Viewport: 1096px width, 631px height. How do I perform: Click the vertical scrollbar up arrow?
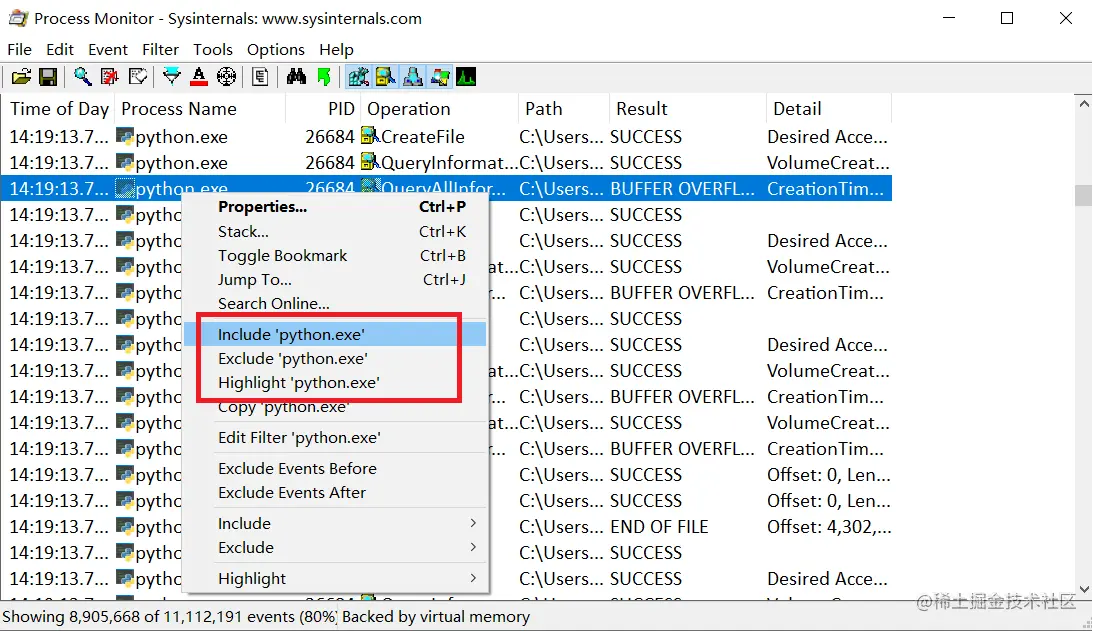1084,103
